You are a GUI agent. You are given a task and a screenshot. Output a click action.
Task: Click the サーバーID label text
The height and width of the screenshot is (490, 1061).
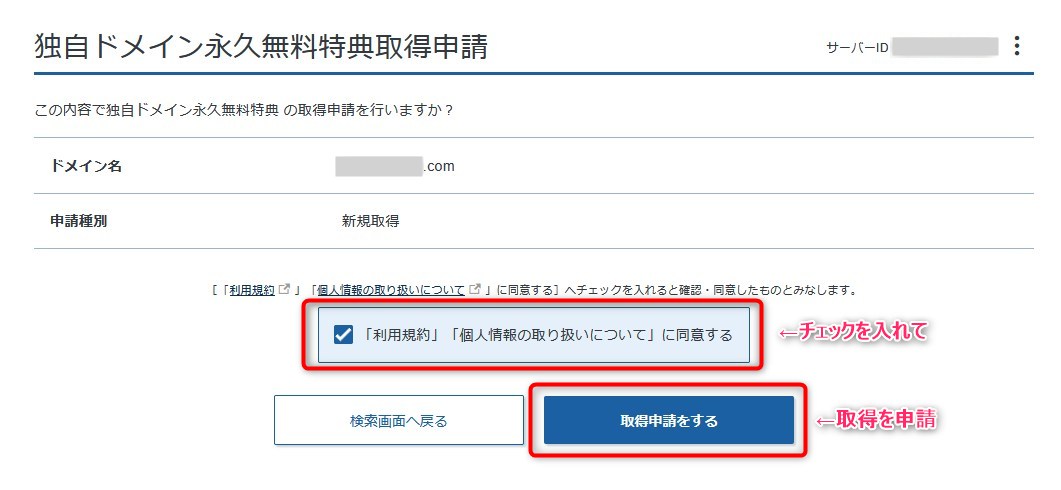click(857, 48)
